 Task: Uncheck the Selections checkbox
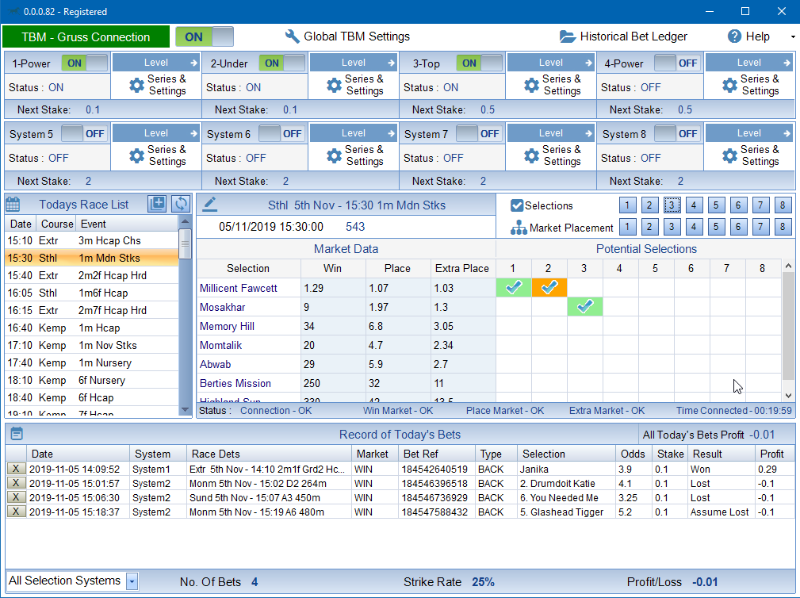click(x=517, y=206)
